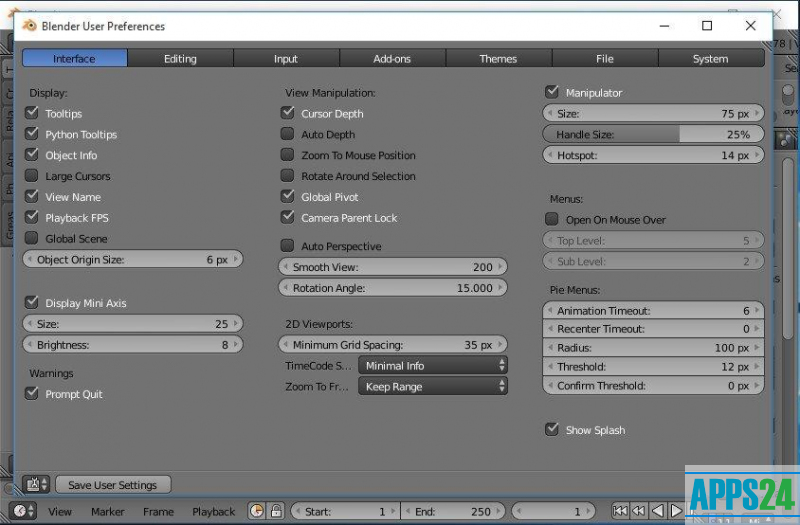This screenshot has width=800, height=525.
Task: Enable Auto Perspective
Action: tap(288, 246)
